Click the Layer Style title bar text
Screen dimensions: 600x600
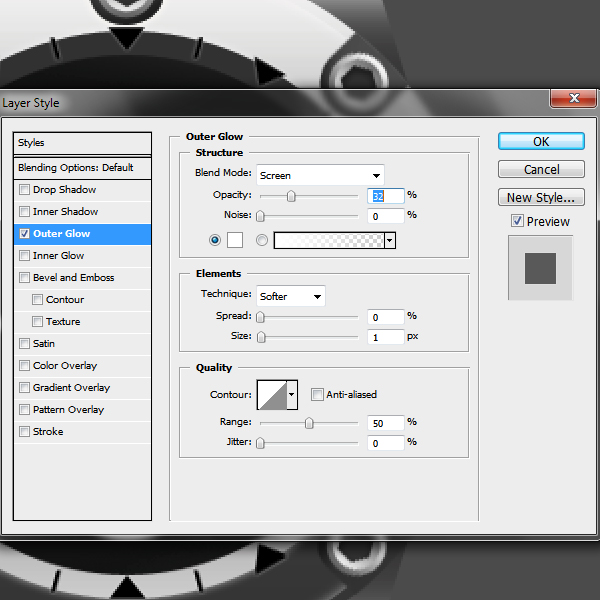[31, 103]
